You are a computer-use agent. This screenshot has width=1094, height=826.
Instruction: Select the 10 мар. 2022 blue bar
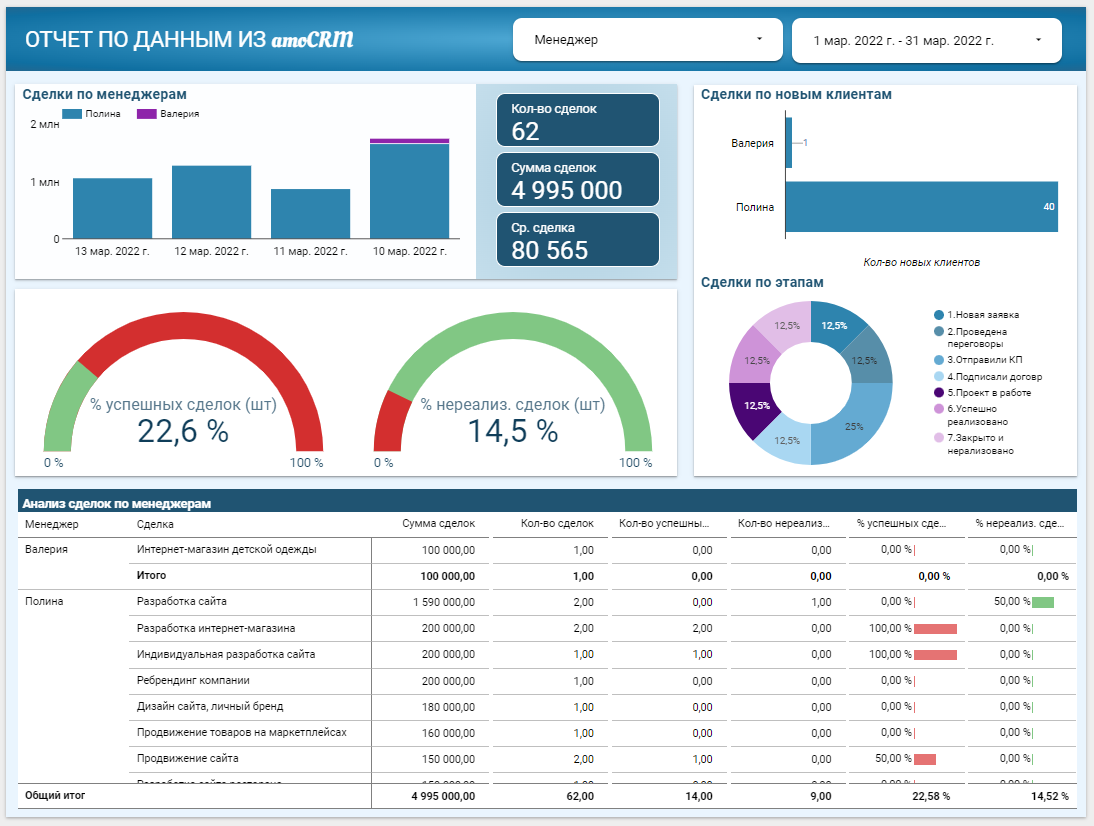[x=410, y=191]
